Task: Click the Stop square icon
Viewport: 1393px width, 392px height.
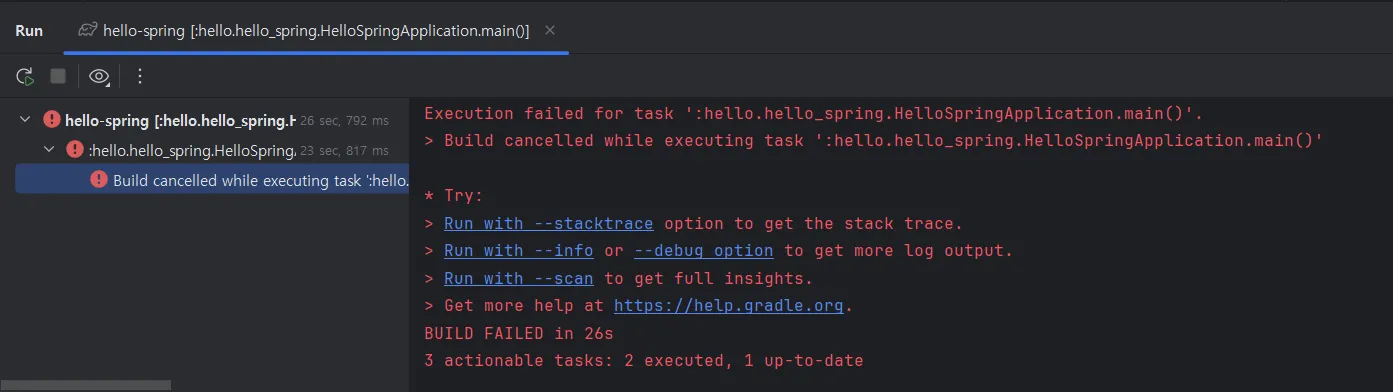Action: click(58, 76)
